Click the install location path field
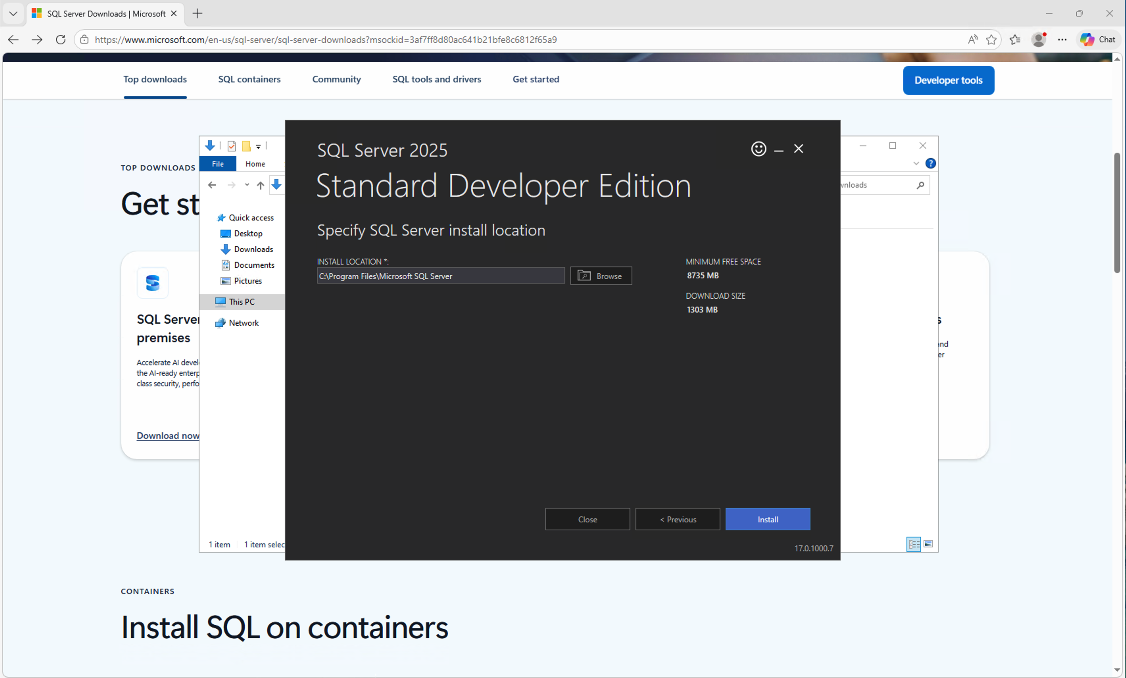Image resolution: width=1126 pixels, height=678 pixels. [x=441, y=276]
